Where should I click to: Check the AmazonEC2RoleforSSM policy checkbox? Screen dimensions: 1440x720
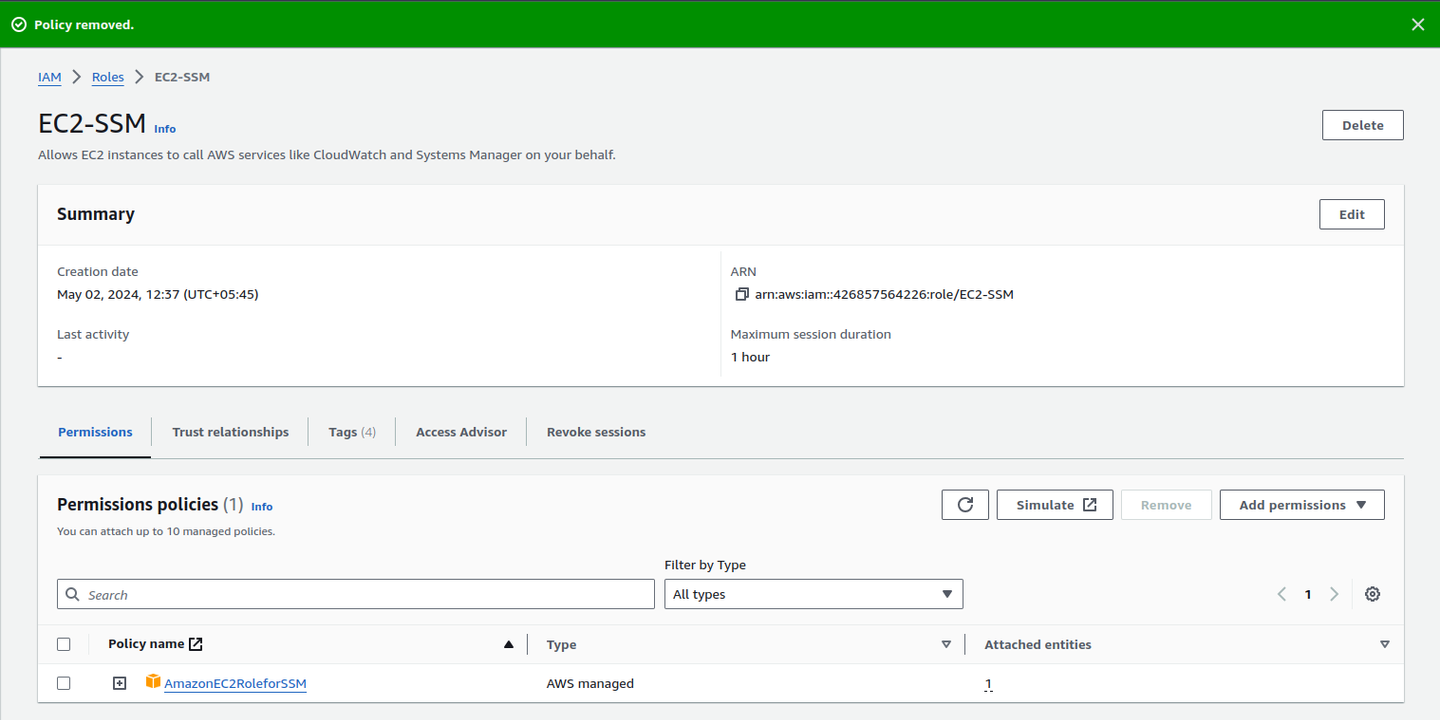[64, 684]
